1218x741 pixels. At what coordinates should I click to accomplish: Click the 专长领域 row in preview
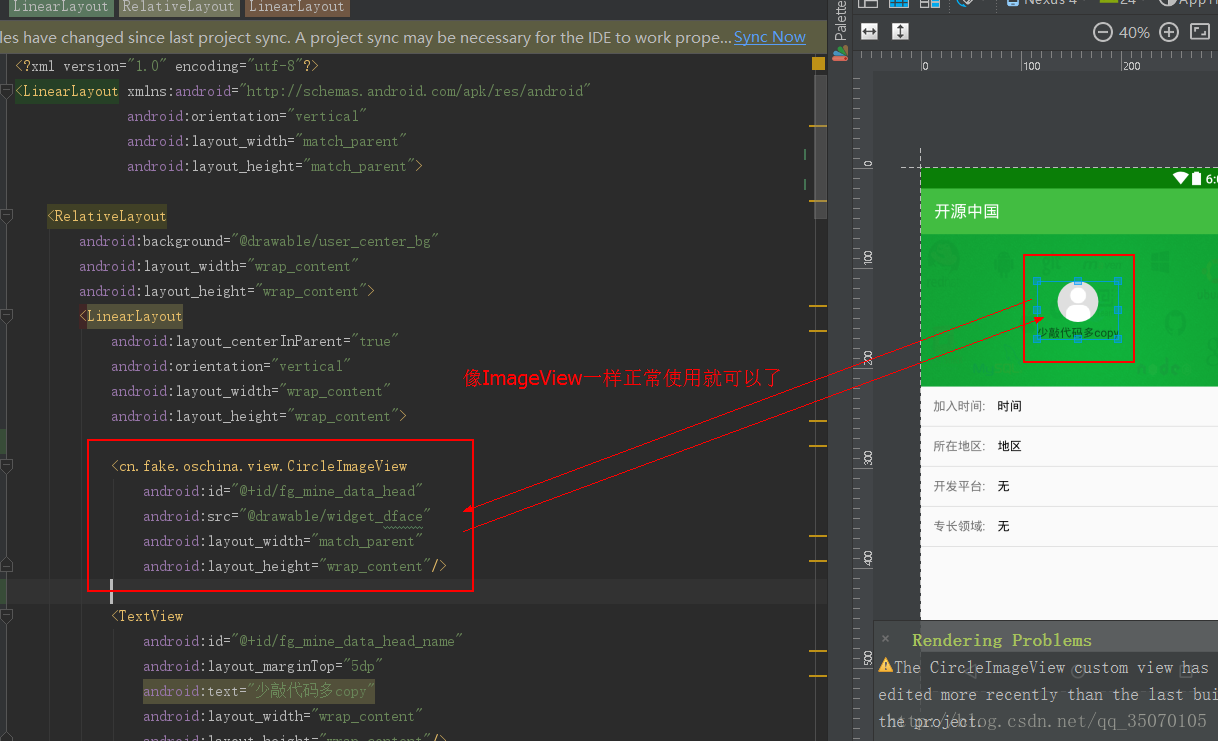click(x=1069, y=526)
